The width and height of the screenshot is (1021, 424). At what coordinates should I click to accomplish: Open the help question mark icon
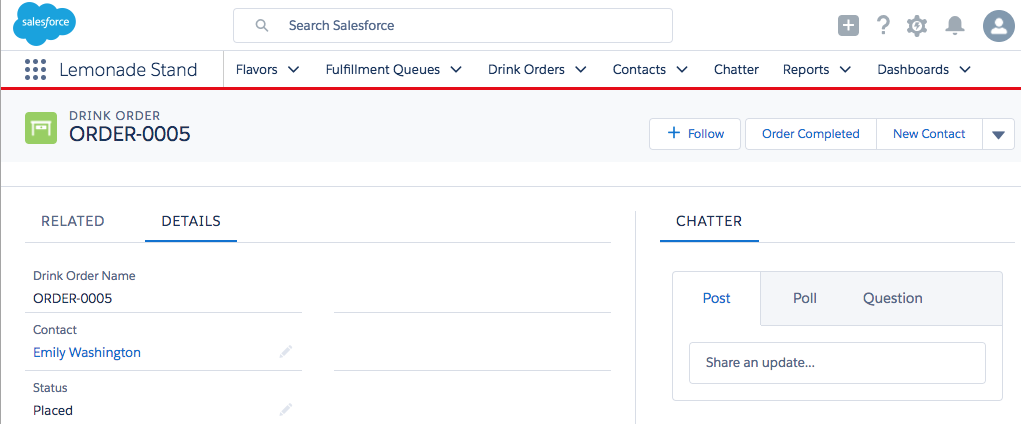point(883,26)
